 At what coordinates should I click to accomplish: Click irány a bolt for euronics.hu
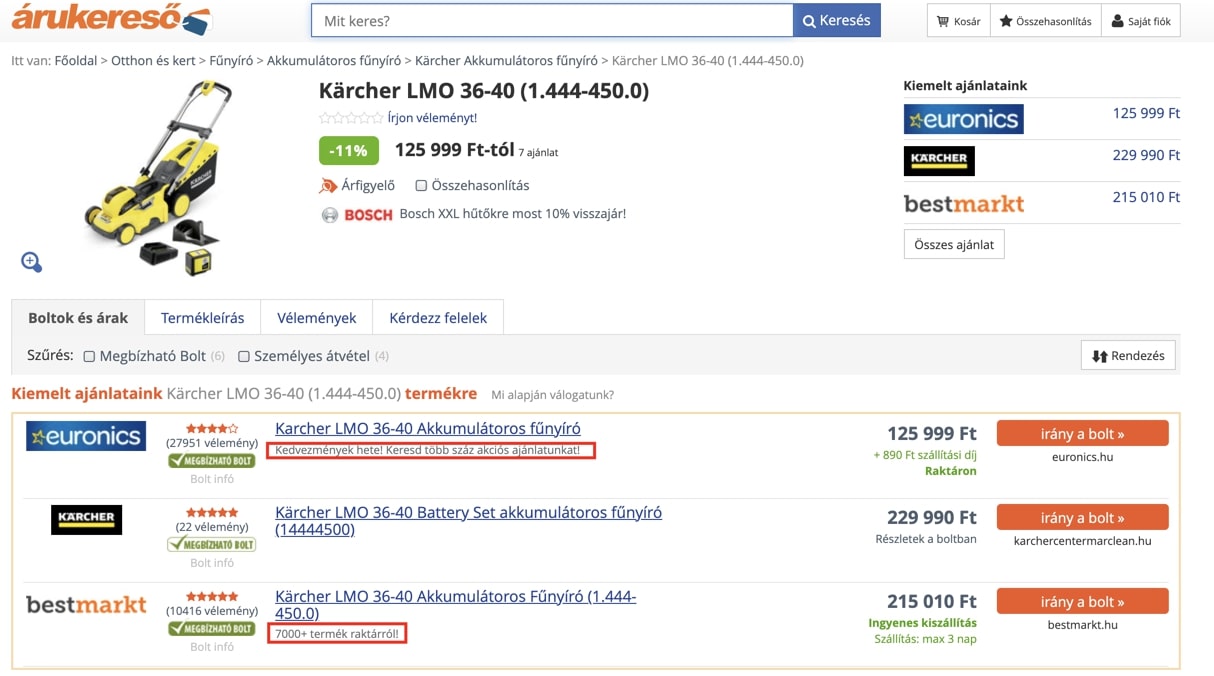1082,434
